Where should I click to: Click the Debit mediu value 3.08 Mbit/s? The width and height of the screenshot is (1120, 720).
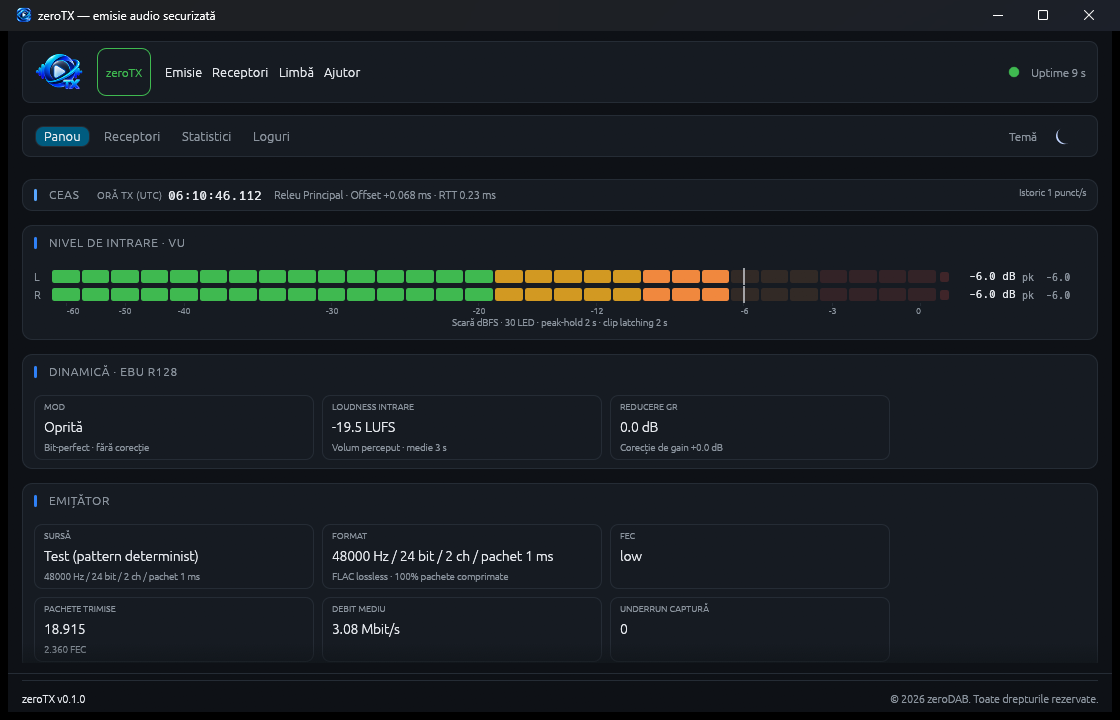pos(366,629)
